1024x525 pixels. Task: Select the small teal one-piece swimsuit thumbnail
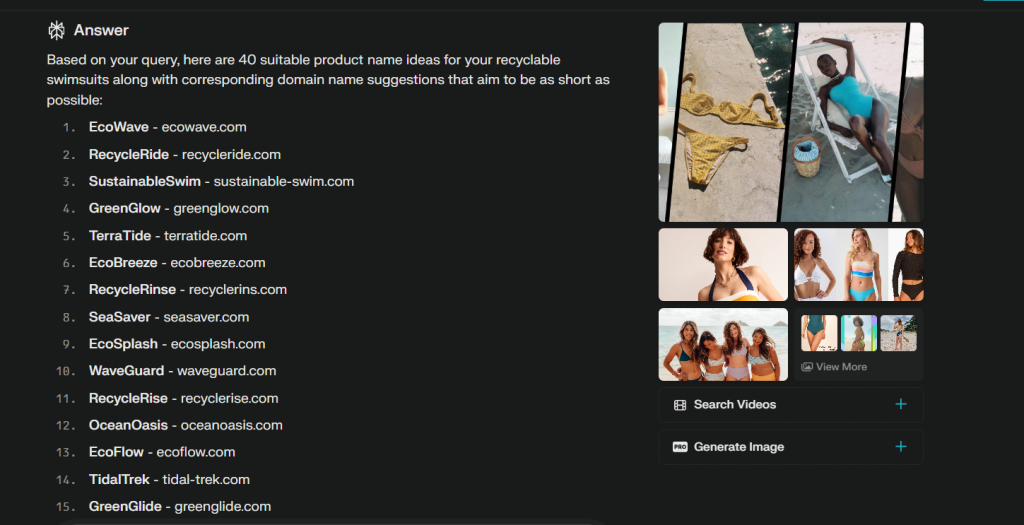[x=819, y=333]
